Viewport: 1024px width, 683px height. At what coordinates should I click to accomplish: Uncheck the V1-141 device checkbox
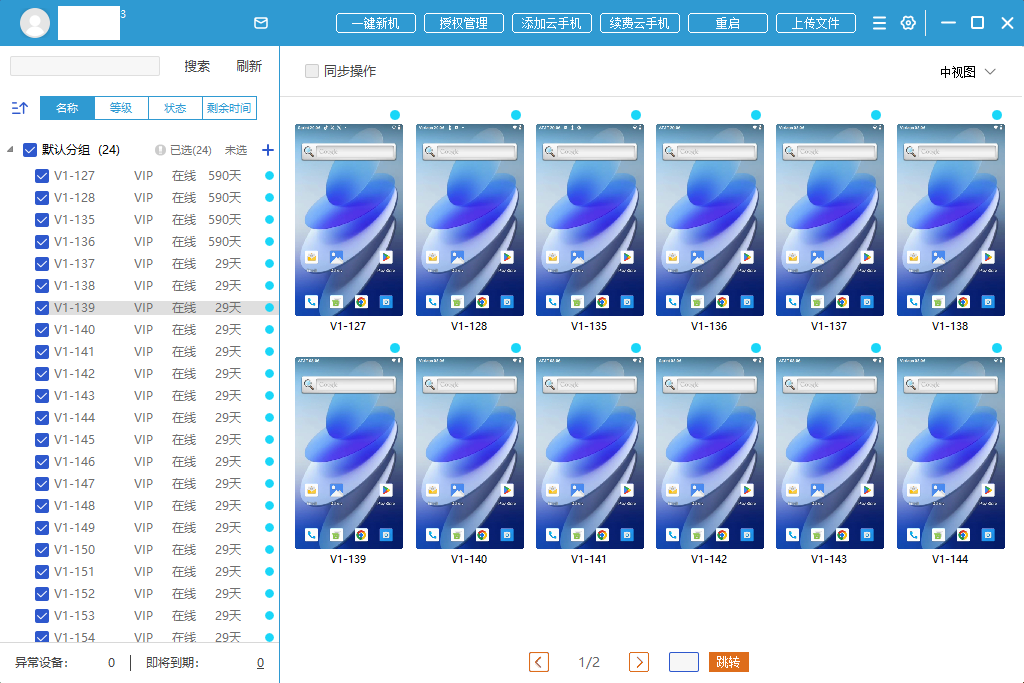click(x=42, y=352)
